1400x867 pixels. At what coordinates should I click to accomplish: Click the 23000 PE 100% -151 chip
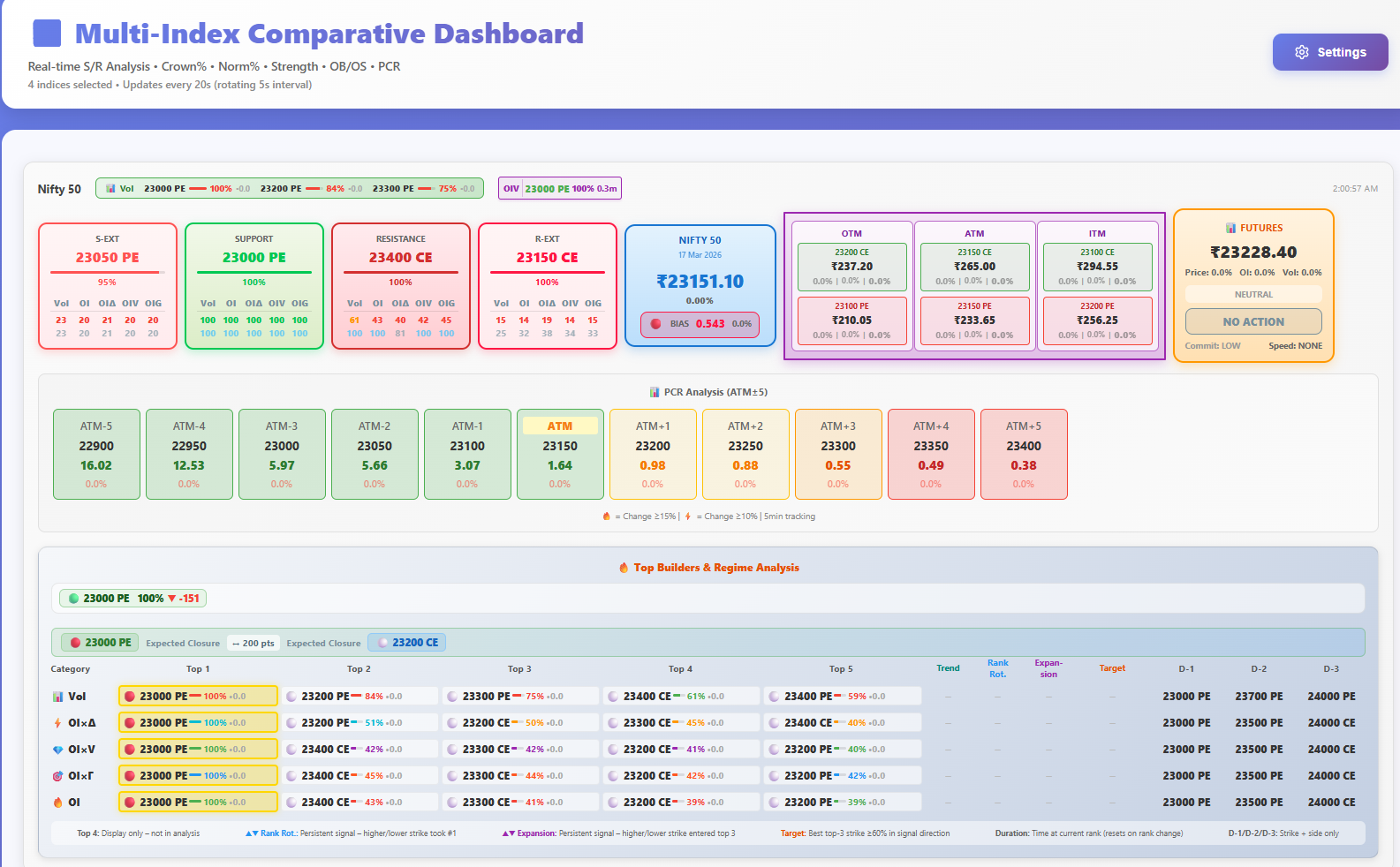[133, 599]
